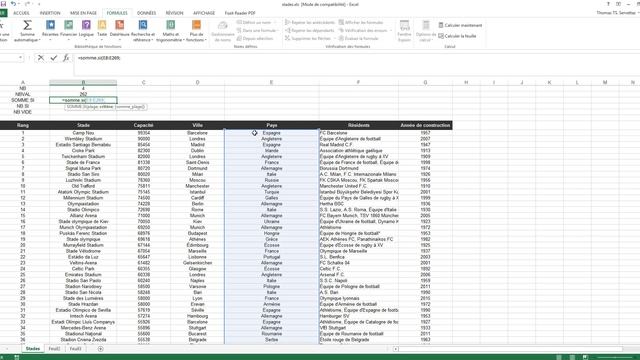Select the Camp Nou cell
Viewport: 640px width, 360px height.
(83, 133)
